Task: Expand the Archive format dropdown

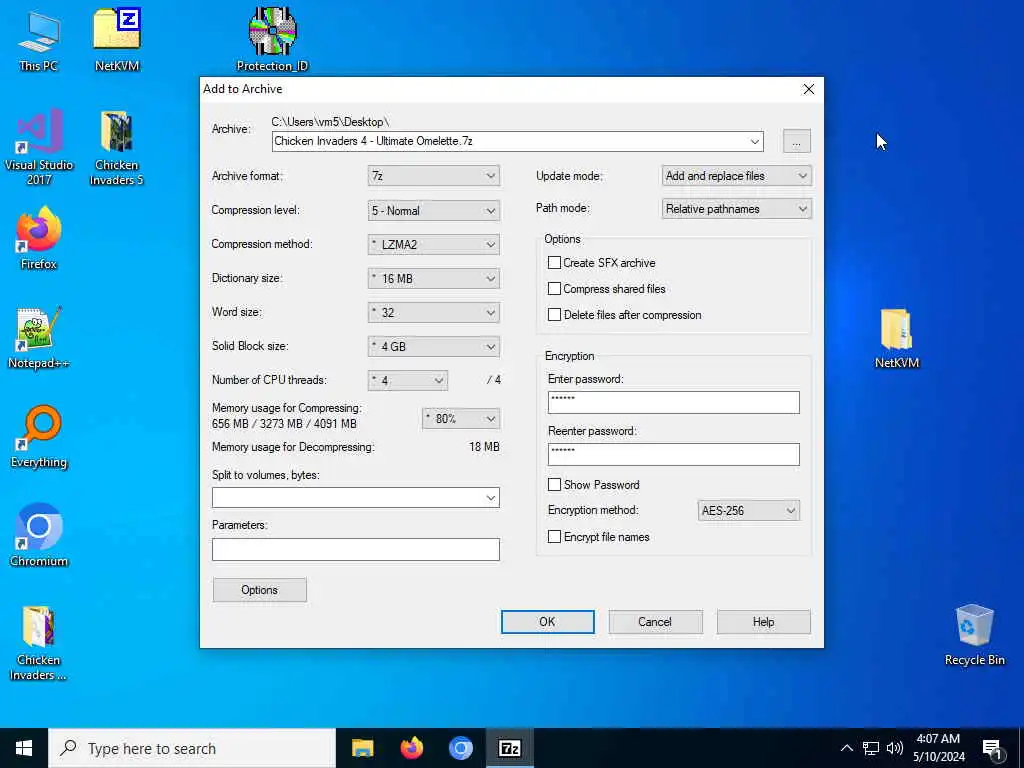Action: [434, 176]
